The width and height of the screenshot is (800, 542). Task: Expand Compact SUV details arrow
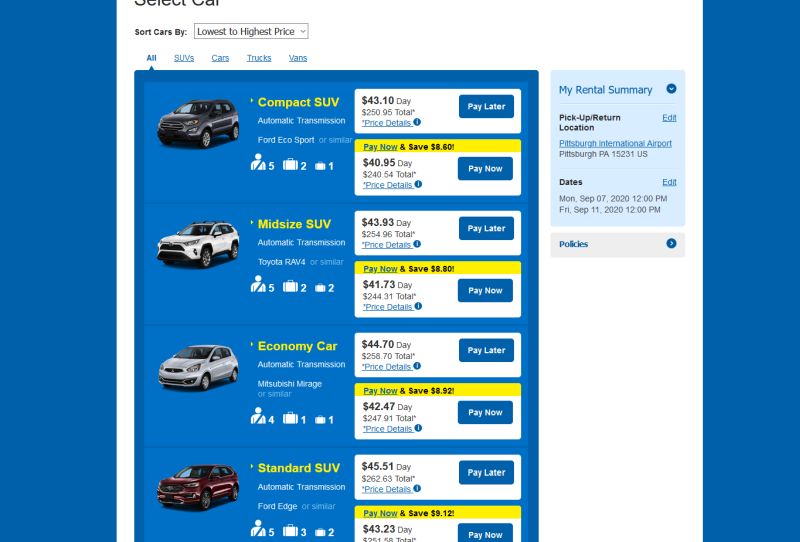[252, 101]
